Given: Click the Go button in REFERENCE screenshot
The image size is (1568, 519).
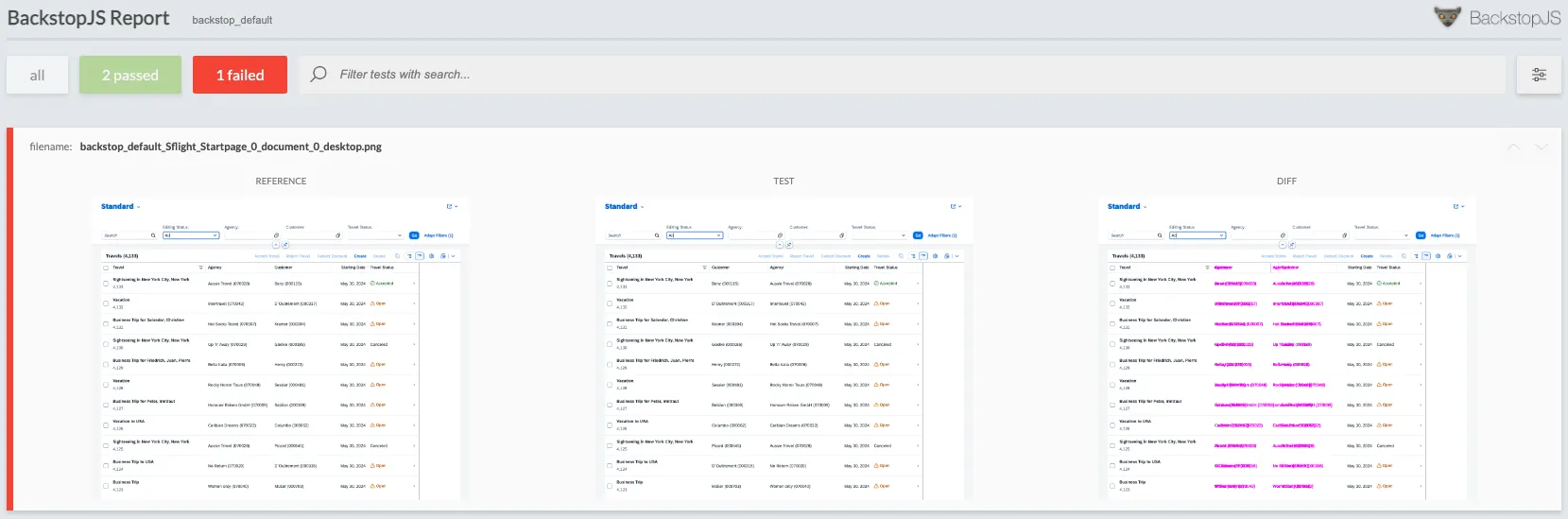Looking at the screenshot, I should pos(414,235).
